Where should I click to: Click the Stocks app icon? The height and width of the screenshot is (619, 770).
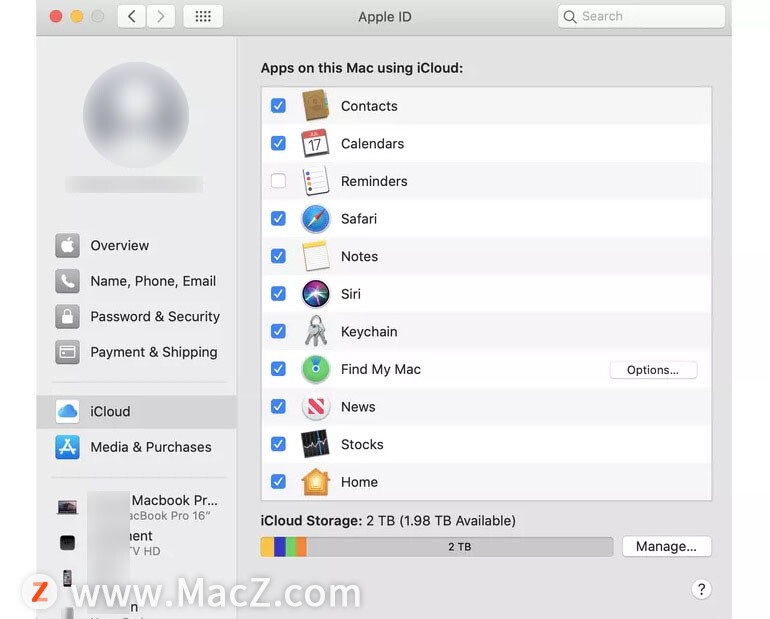(315, 444)
